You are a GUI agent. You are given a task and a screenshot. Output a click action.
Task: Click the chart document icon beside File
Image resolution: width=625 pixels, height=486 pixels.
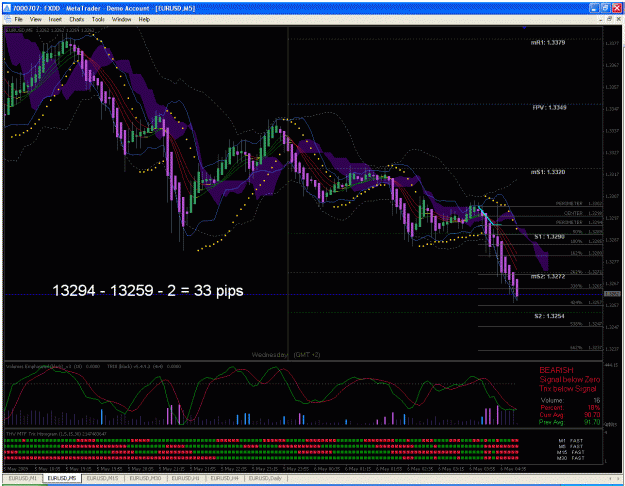click(8, 19)
